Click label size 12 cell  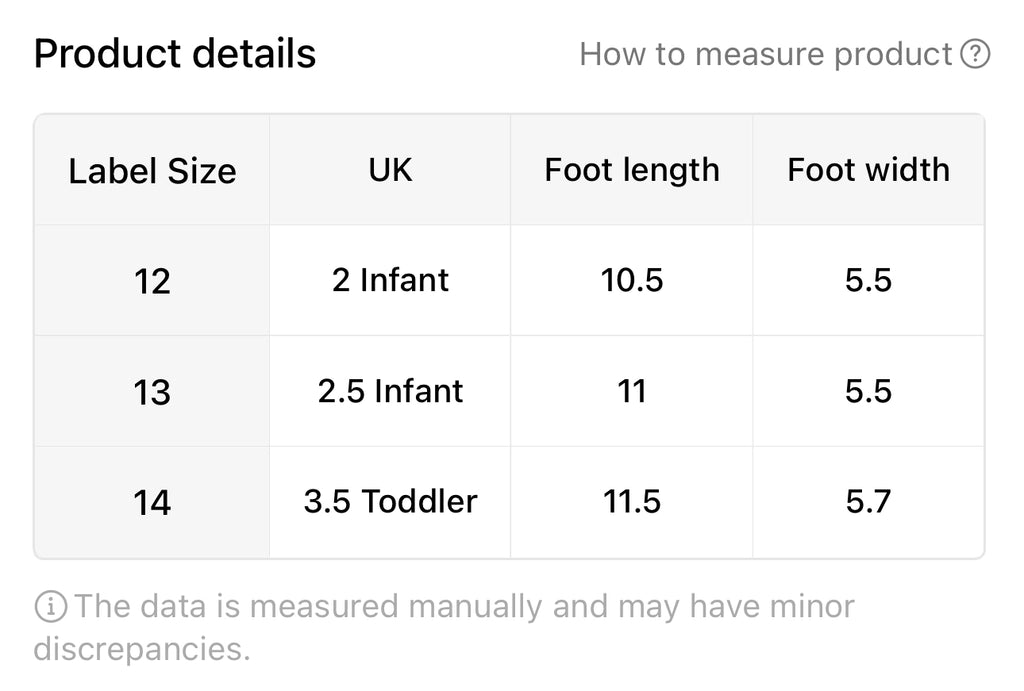(152, 282)
